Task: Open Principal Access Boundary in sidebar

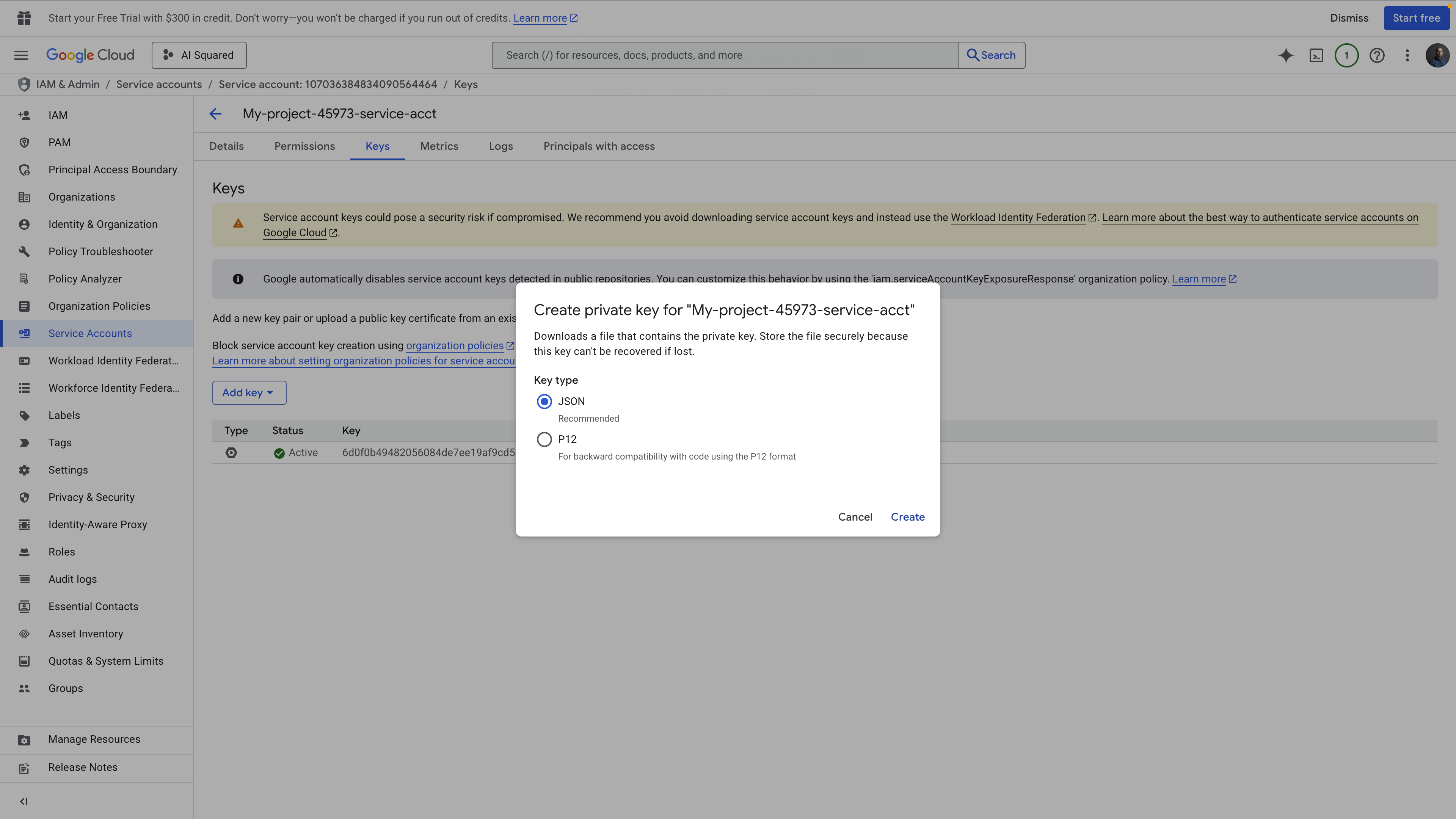Action: [x=97, y=169]
